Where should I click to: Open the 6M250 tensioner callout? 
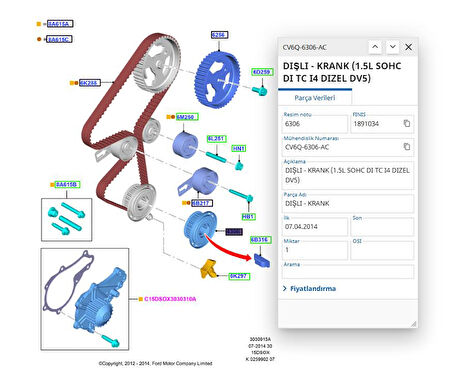coord(187,117)
